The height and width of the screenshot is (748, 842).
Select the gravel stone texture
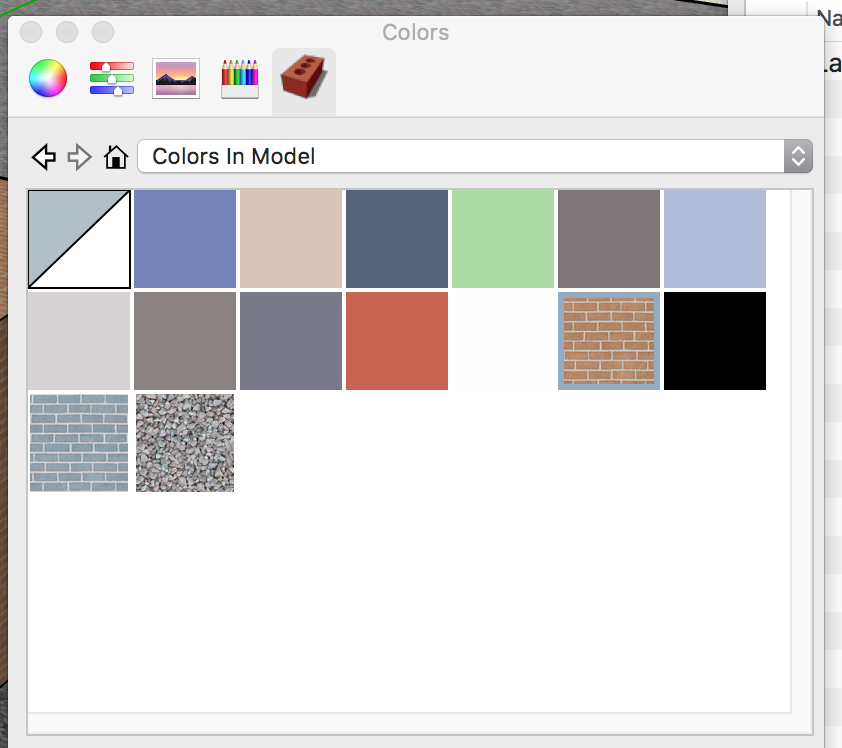[x=185, y=443]
